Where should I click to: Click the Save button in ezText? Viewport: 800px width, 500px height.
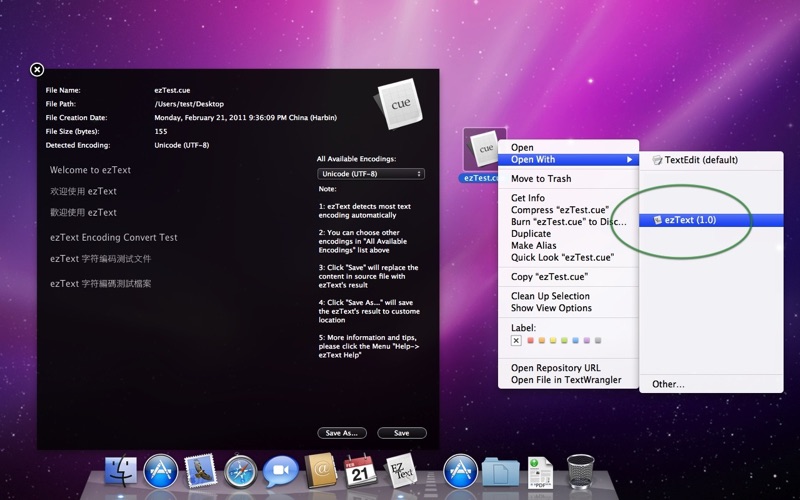pos(402,433)
